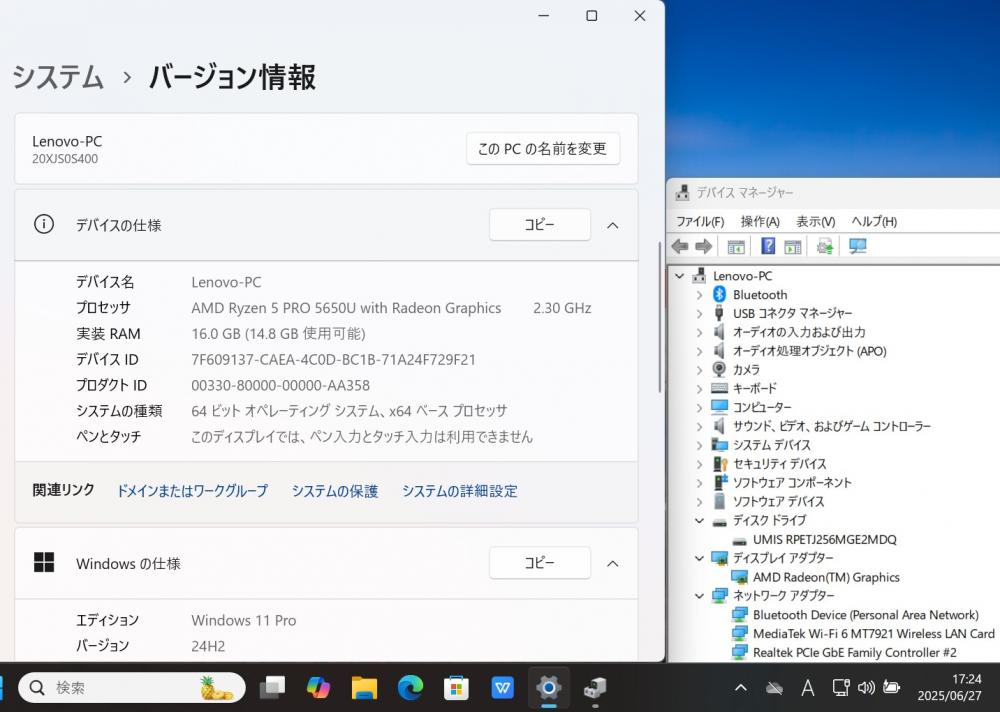Click the Windows logo beside Windows の仕様
The image size is (1000, 712).
pos(44,562)
